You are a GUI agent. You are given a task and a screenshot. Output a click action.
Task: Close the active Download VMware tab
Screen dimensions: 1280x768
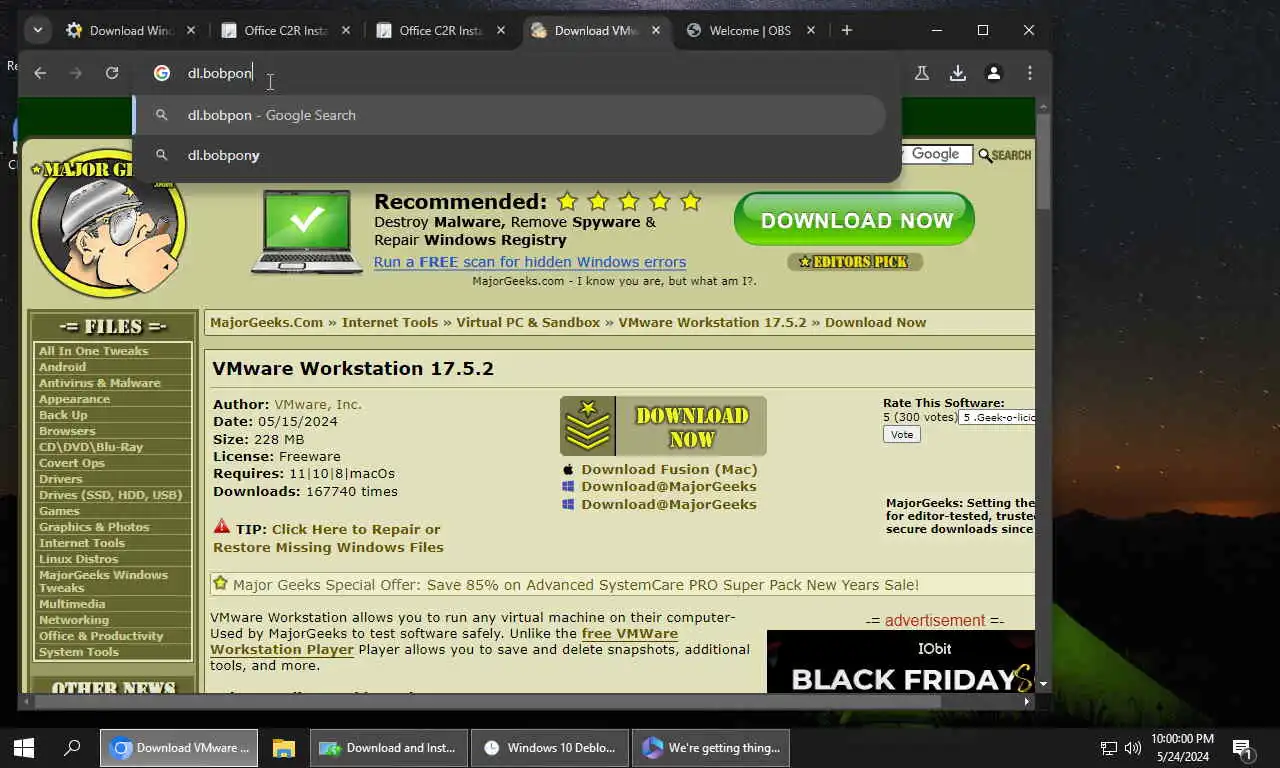click(656, 30)
